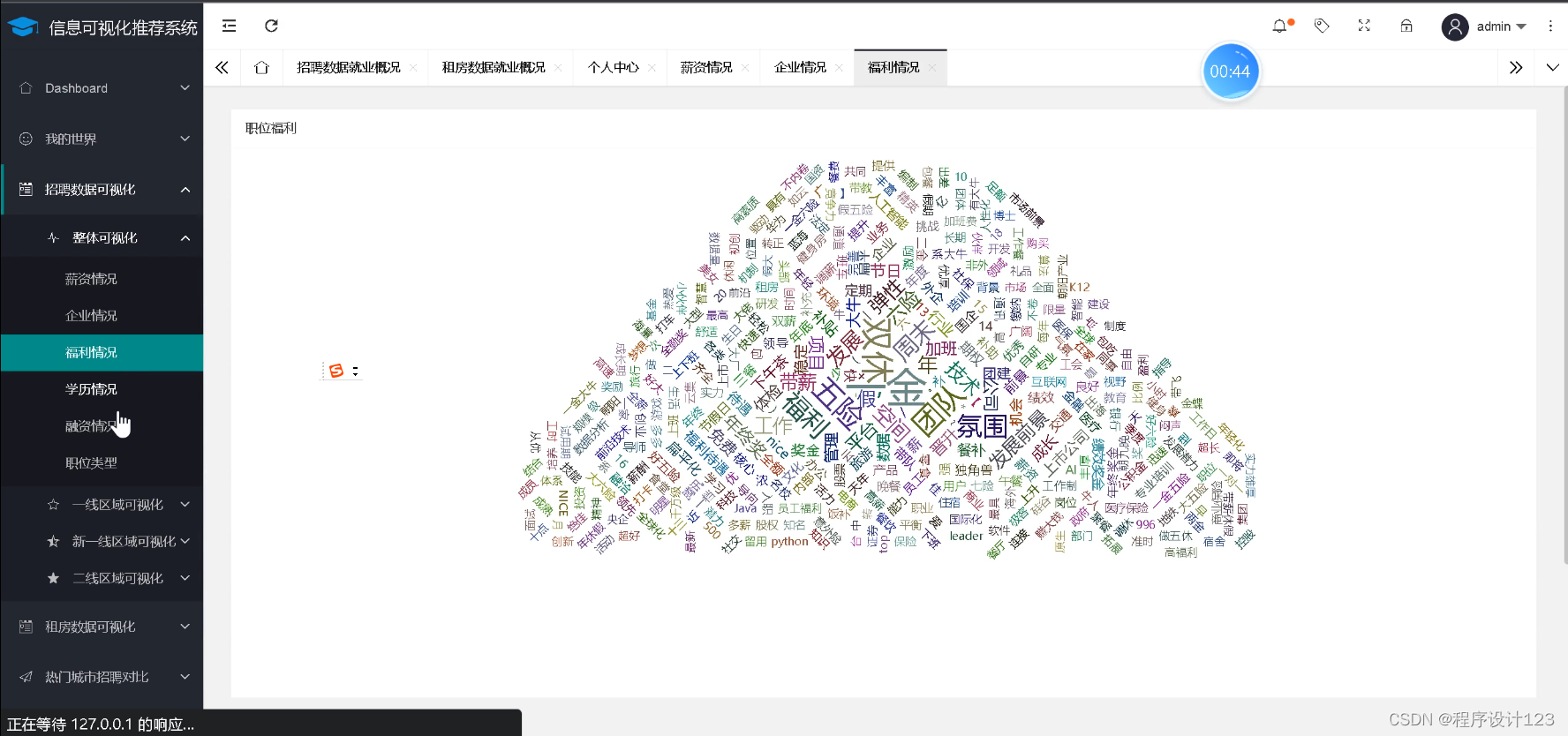The width and height of the screenshot is (1568, 736).
Task: Open the notification bell icon
Action: pyautogui.click(x=1279, y=26)
